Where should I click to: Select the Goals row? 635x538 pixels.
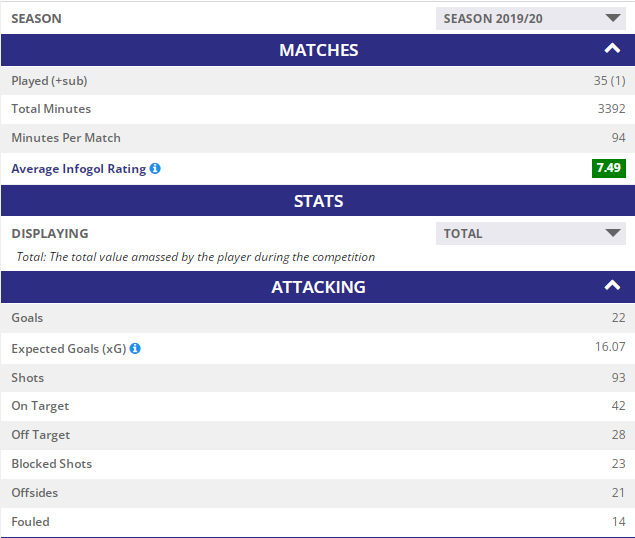pos(318,318)
